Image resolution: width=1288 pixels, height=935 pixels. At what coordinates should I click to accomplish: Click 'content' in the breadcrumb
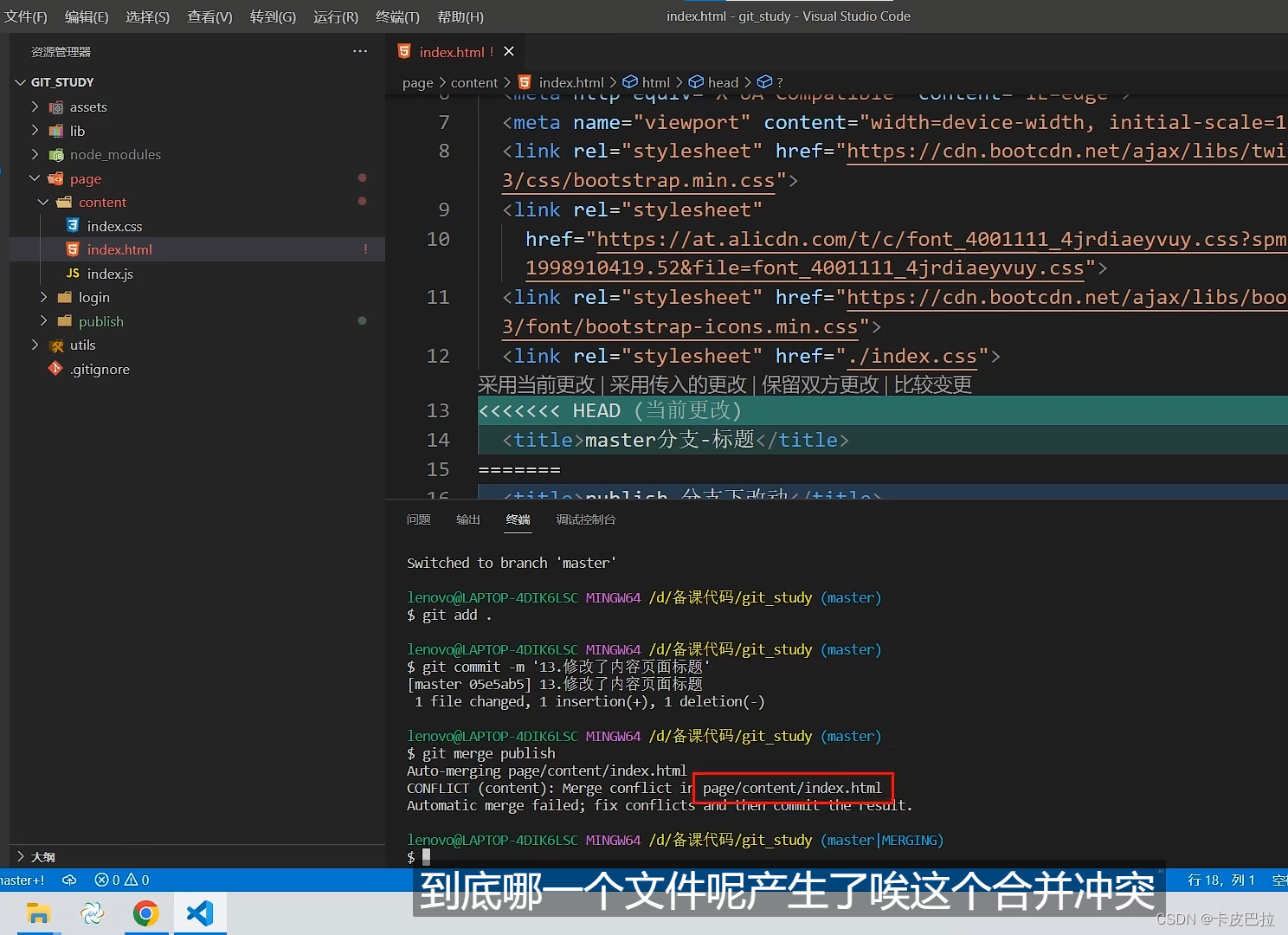(474, 83)
